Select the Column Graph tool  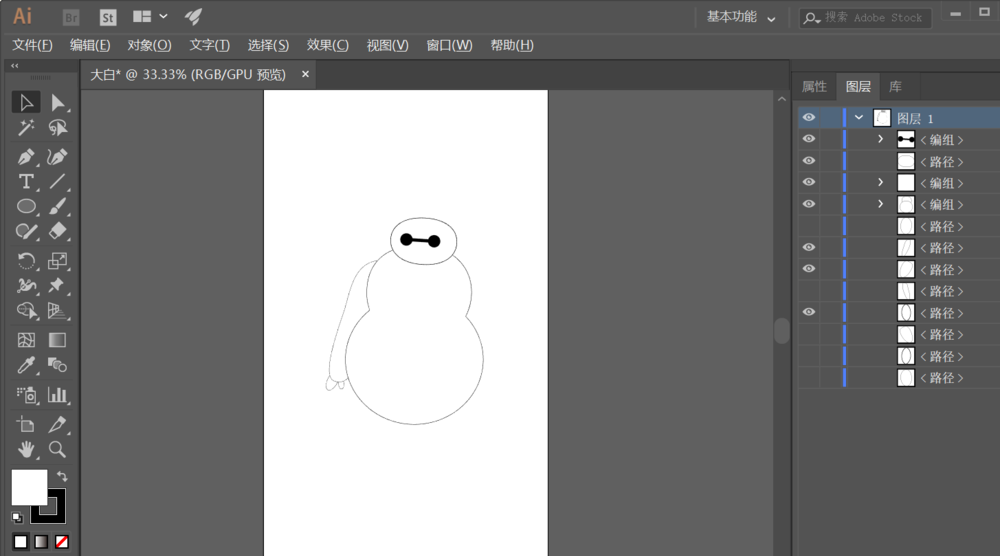coord(57,395)
